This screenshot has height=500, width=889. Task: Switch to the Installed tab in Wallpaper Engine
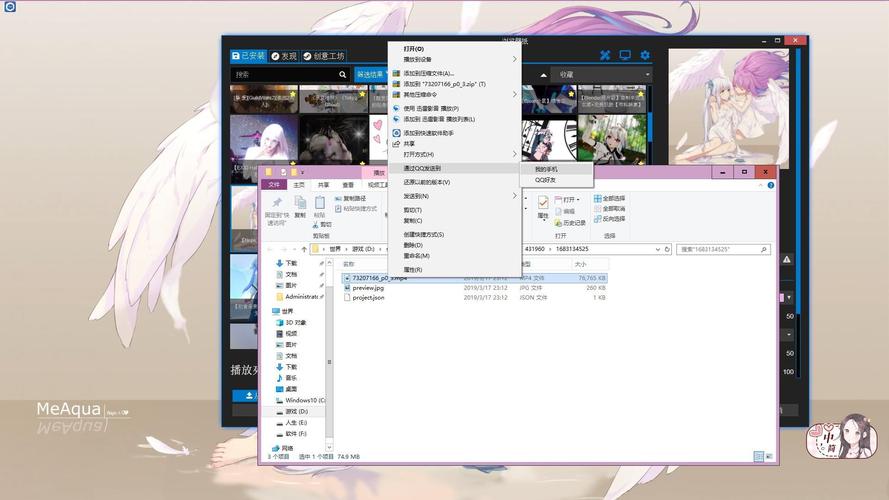tap(248, 56)
